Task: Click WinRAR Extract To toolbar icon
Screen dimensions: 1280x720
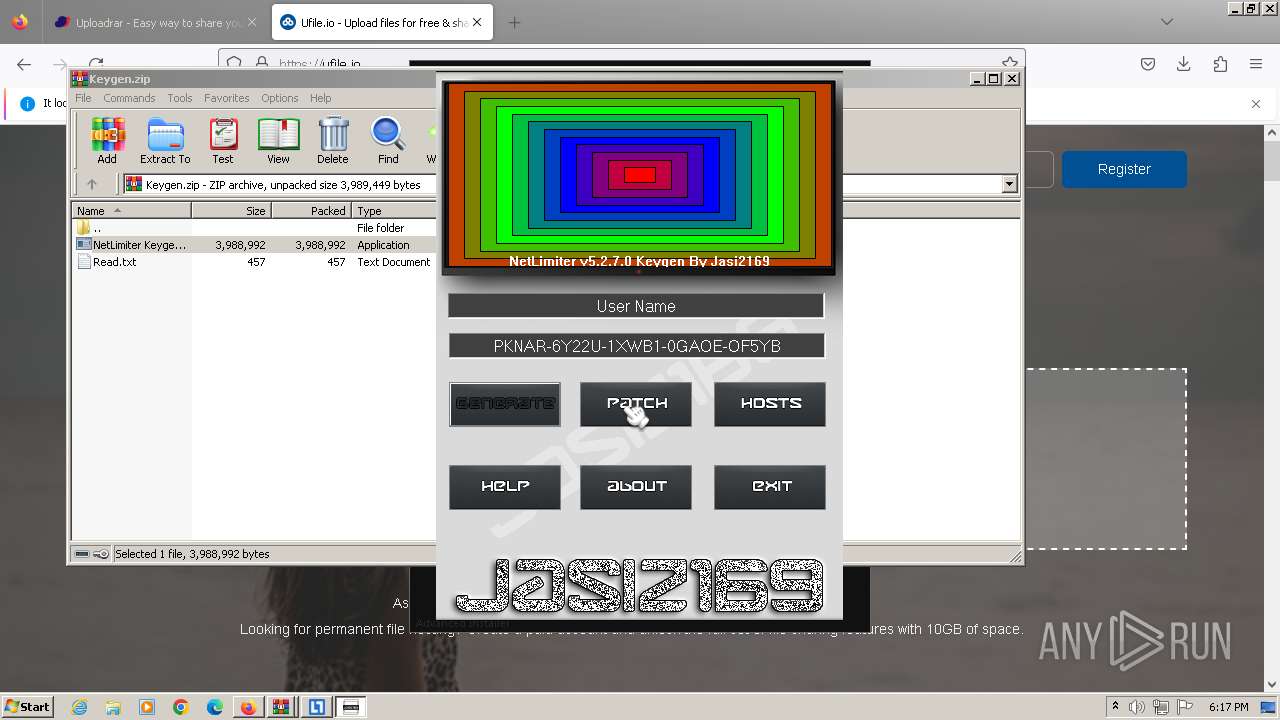Action: (x=165, y=141)
